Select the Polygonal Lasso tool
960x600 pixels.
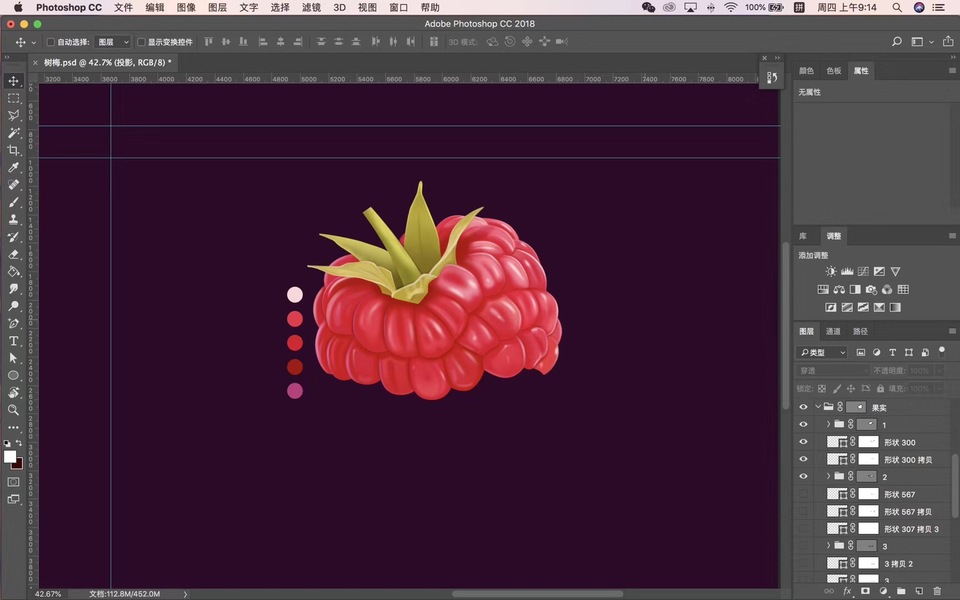(x=13, y=115)
